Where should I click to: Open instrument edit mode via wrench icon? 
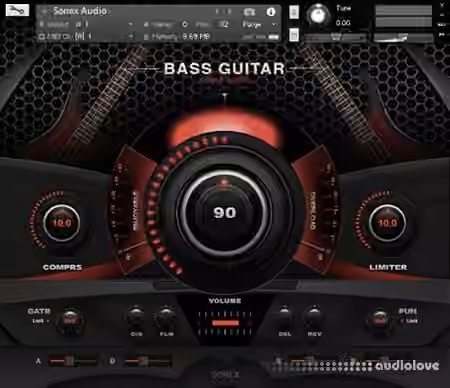(x=17, y=10)
